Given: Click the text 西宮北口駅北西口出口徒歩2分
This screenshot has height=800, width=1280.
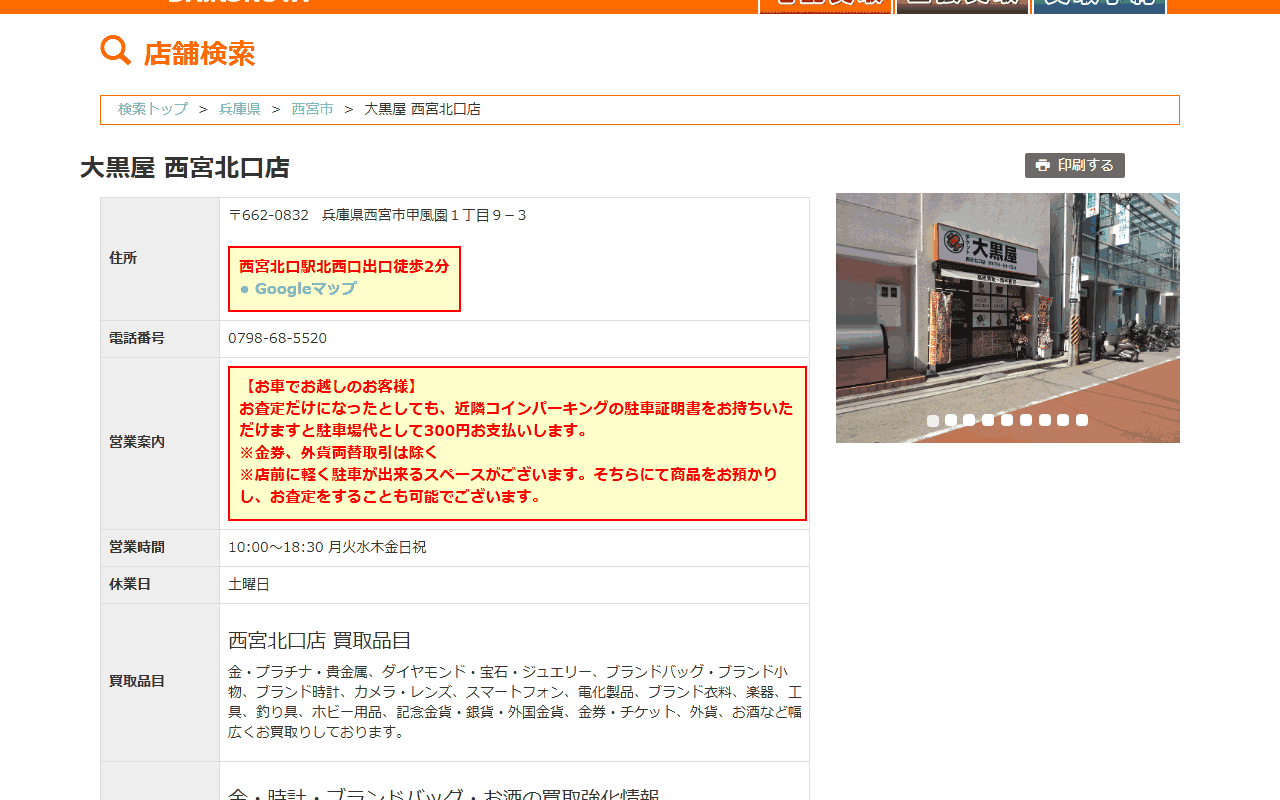Looking at the screenshot, I should 344,266.
